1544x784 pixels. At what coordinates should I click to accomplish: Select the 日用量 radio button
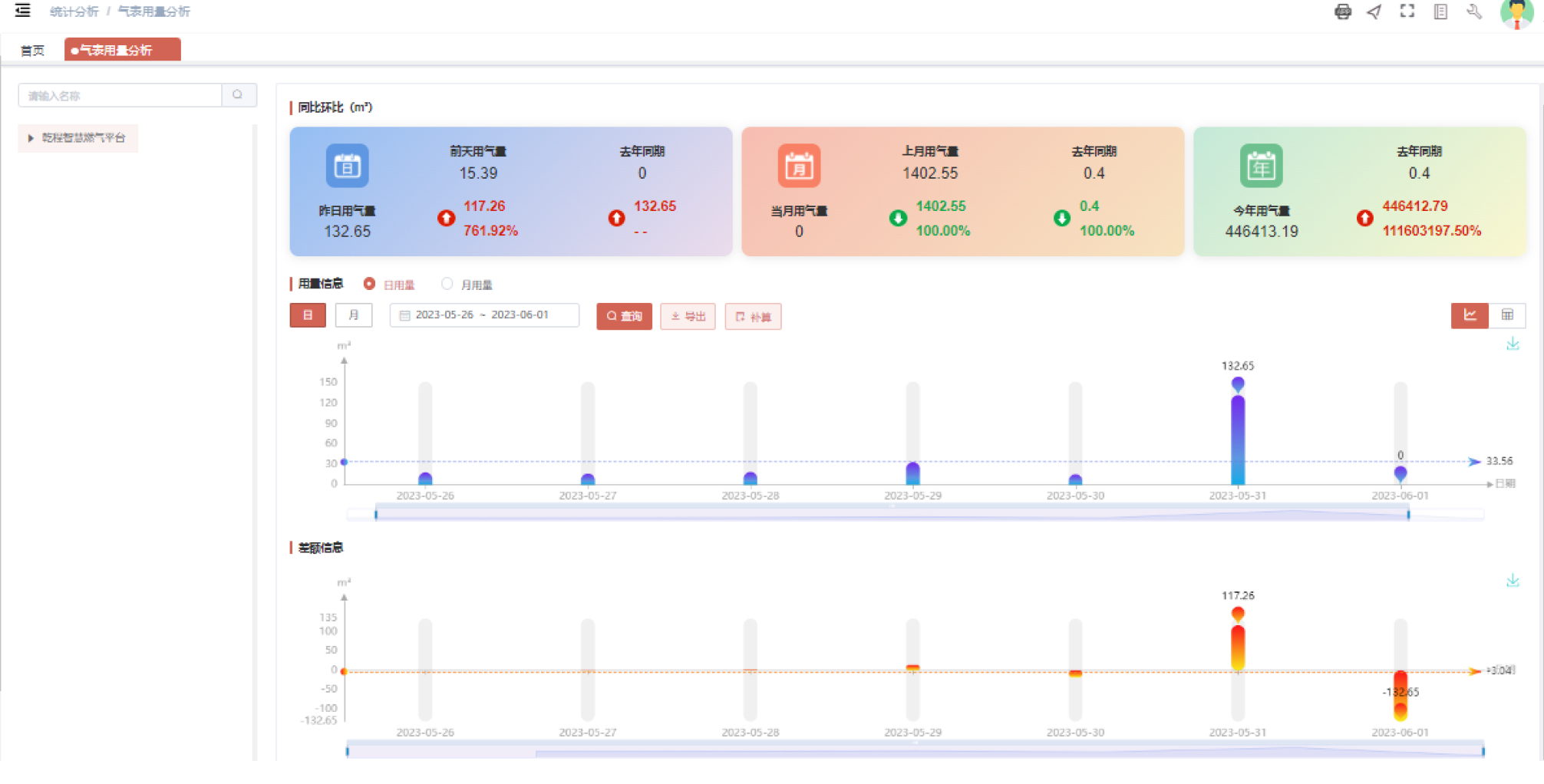click(x=370, y=284)
